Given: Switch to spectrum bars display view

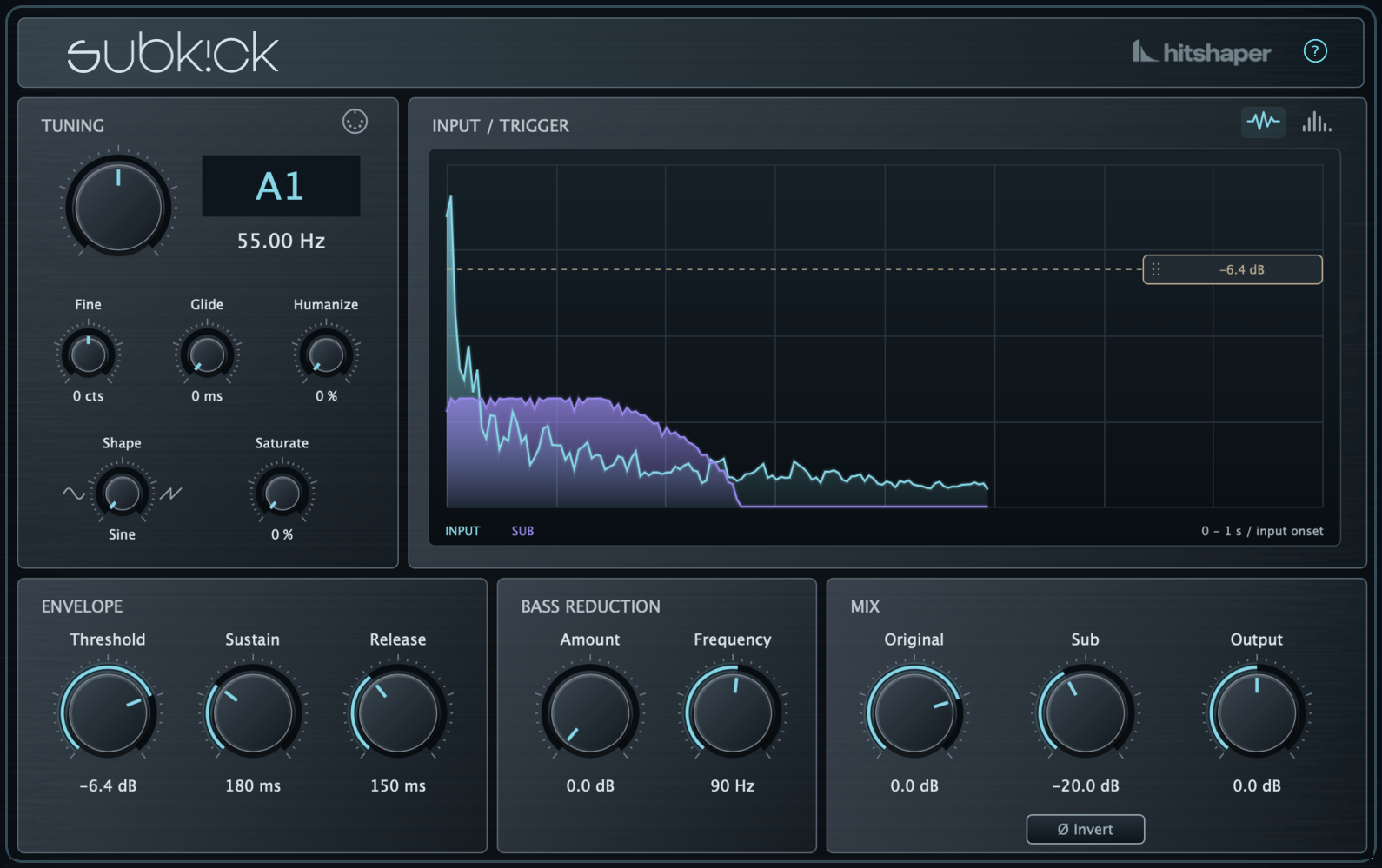Looking at the screenshot, I should click(1316, 122).
